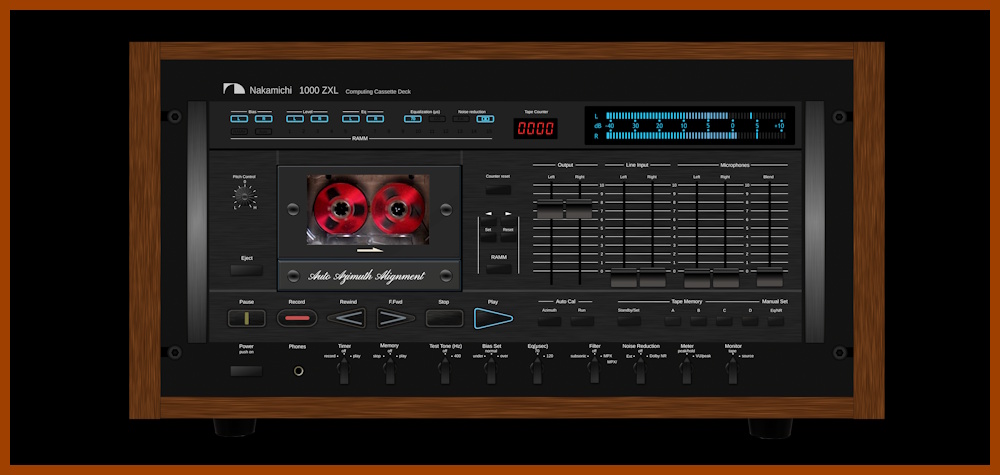Image resolution: width=1000 pixels, height=475 pixels.
Task: Click the Microphones Left fader handle
Action: (x=697, y=278)
